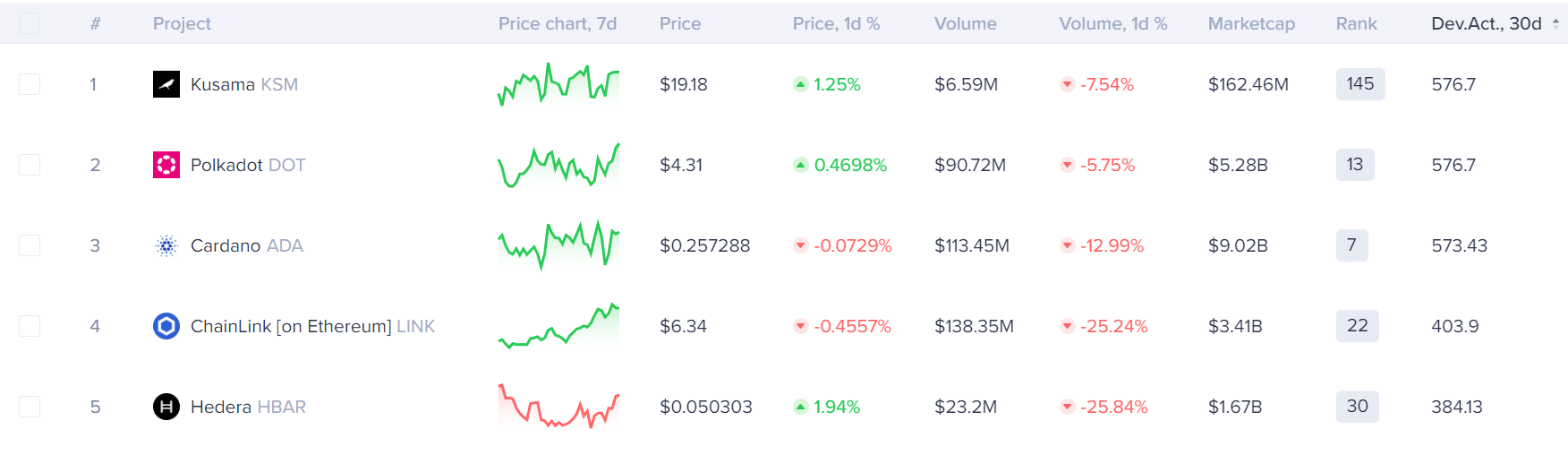Click the Project column header
The width and height of the screenshot is (1568, 455).
[x=182, y=24]
